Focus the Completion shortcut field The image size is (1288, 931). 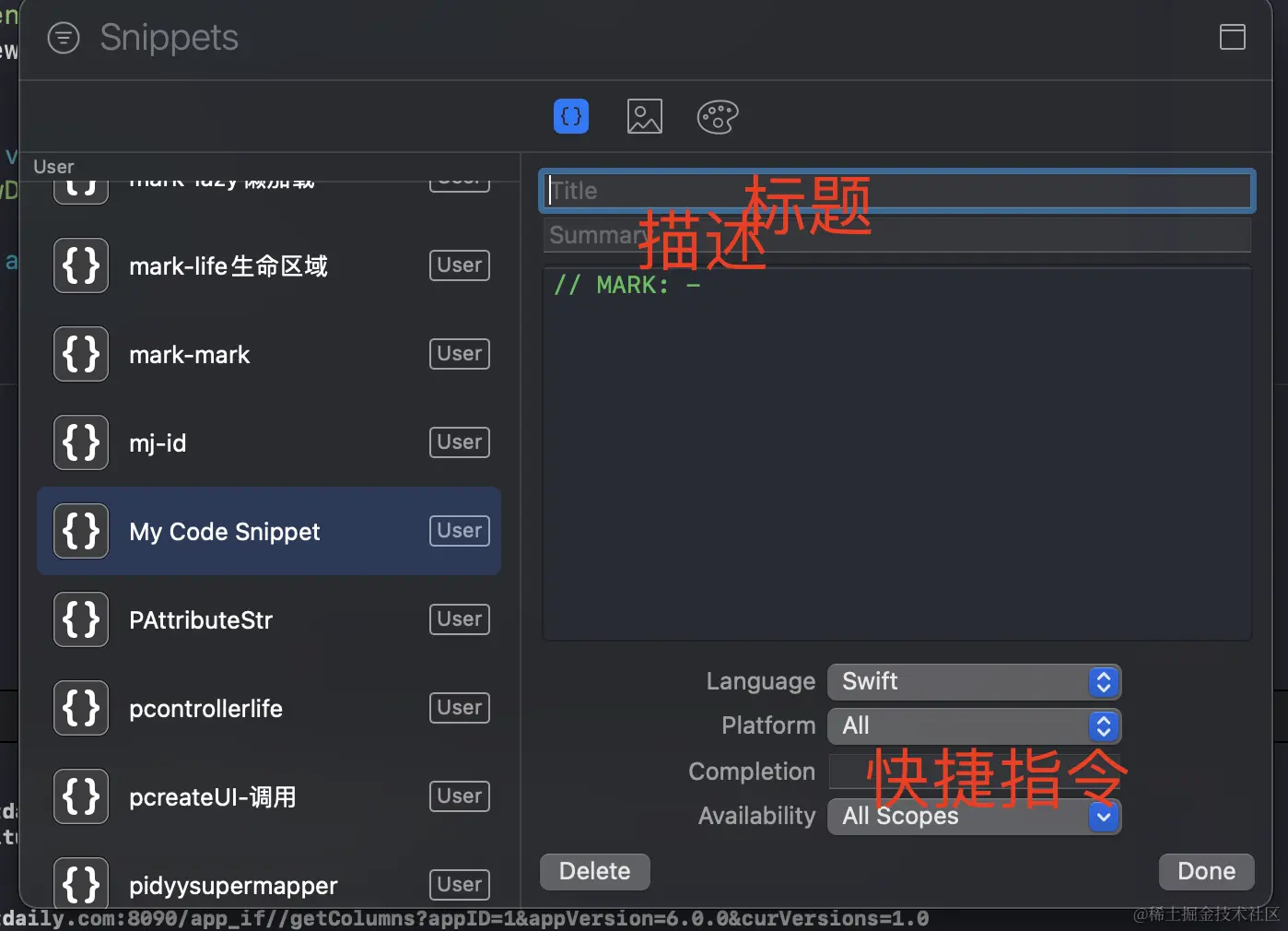[x=974, y=772]
